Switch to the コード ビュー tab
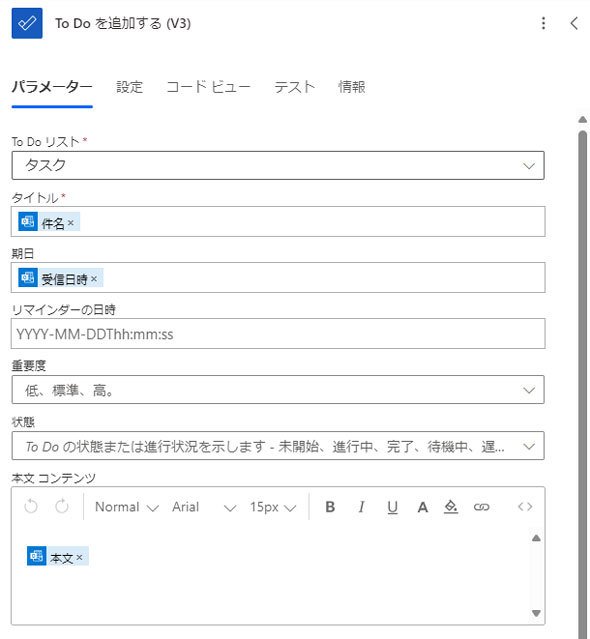Screen dimensions: 590x639 (x=209, y=87)
